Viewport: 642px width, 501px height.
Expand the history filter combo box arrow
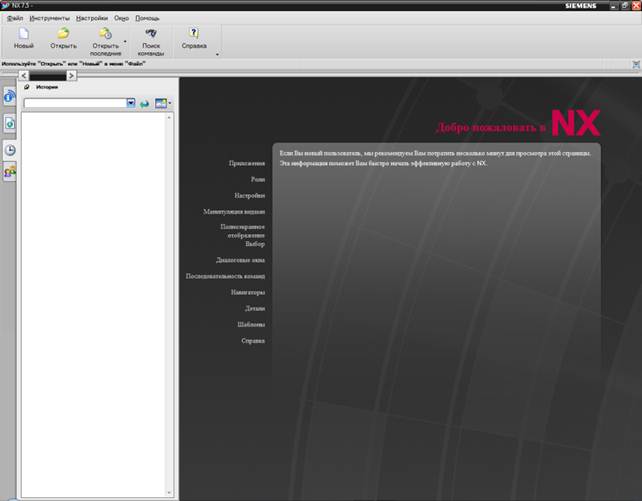[131, 103]
